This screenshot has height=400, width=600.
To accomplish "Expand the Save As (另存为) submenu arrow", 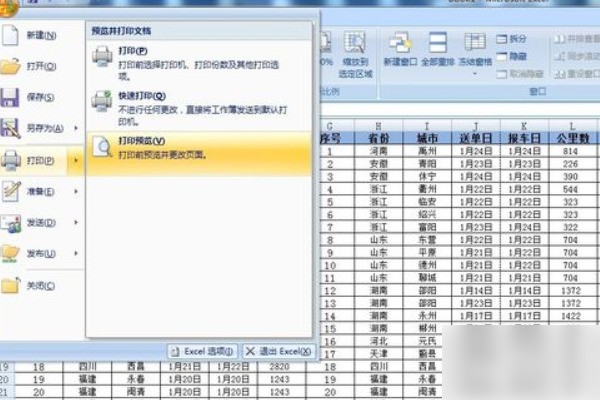I will 77,129.
